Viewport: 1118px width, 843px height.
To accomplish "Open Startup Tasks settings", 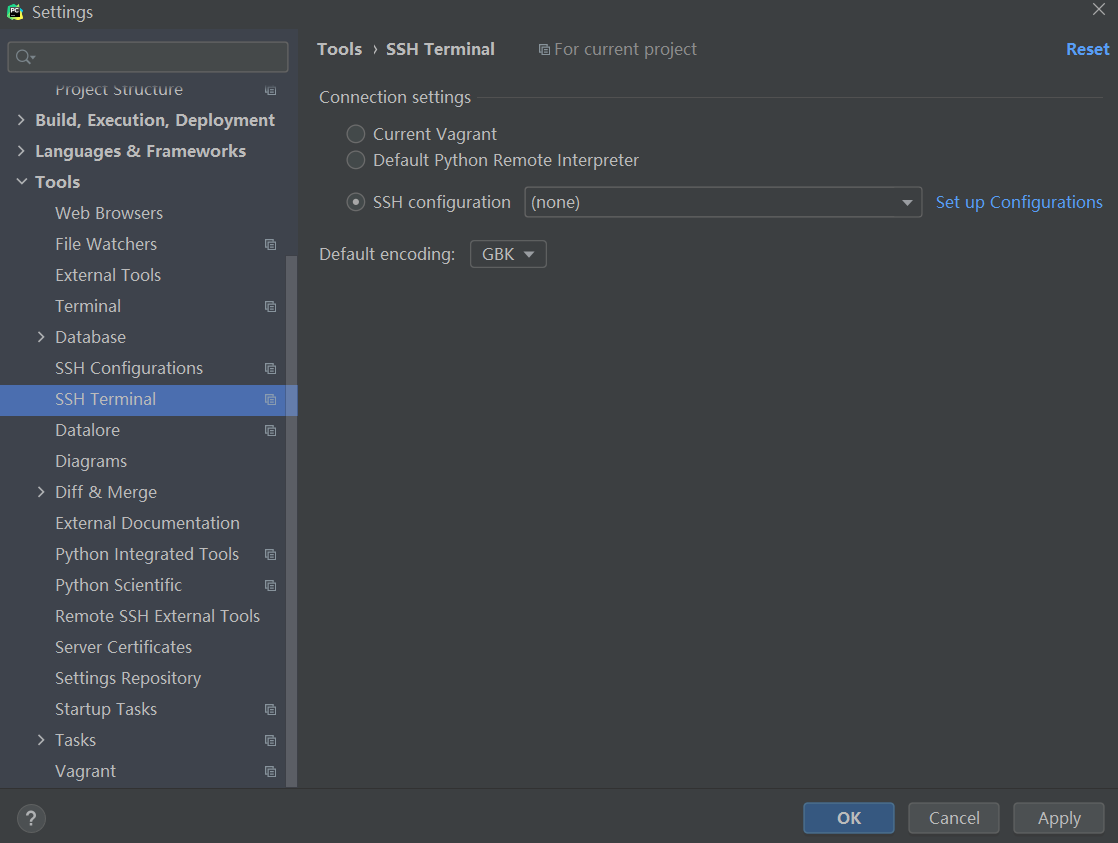I will point(106,710).
